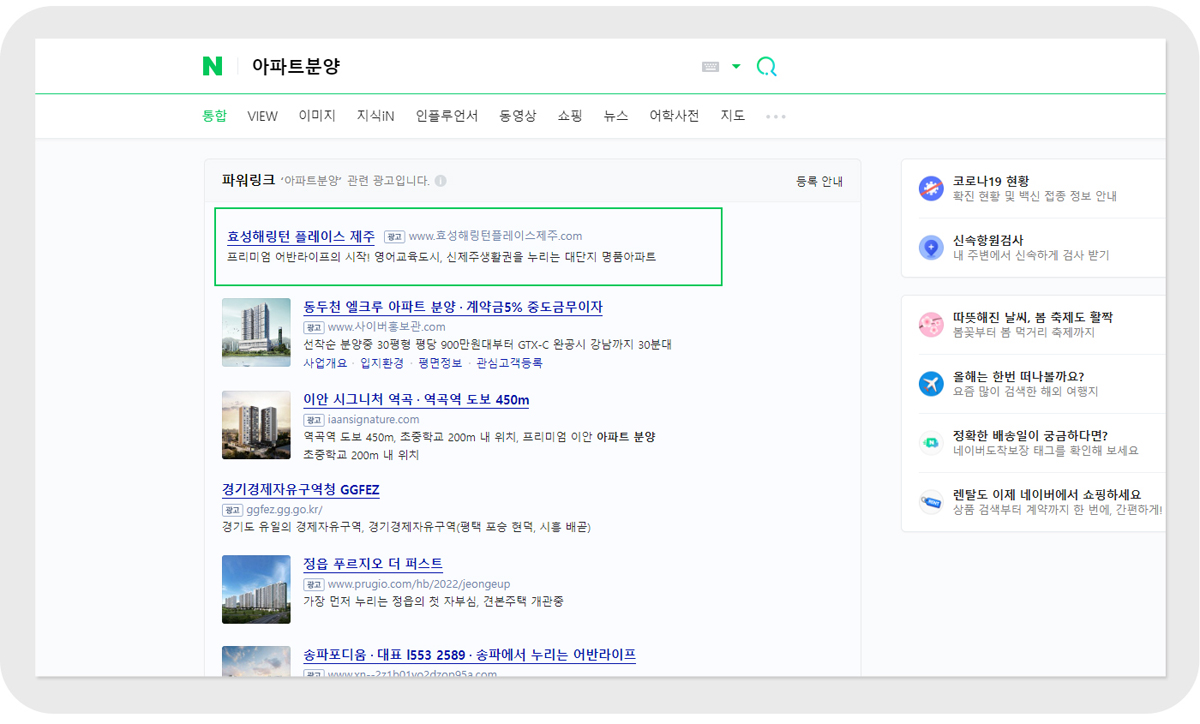Visit the ggfez.gg.go.kr URL
This screenshot has width=1200, height=724.
(285, 510)
